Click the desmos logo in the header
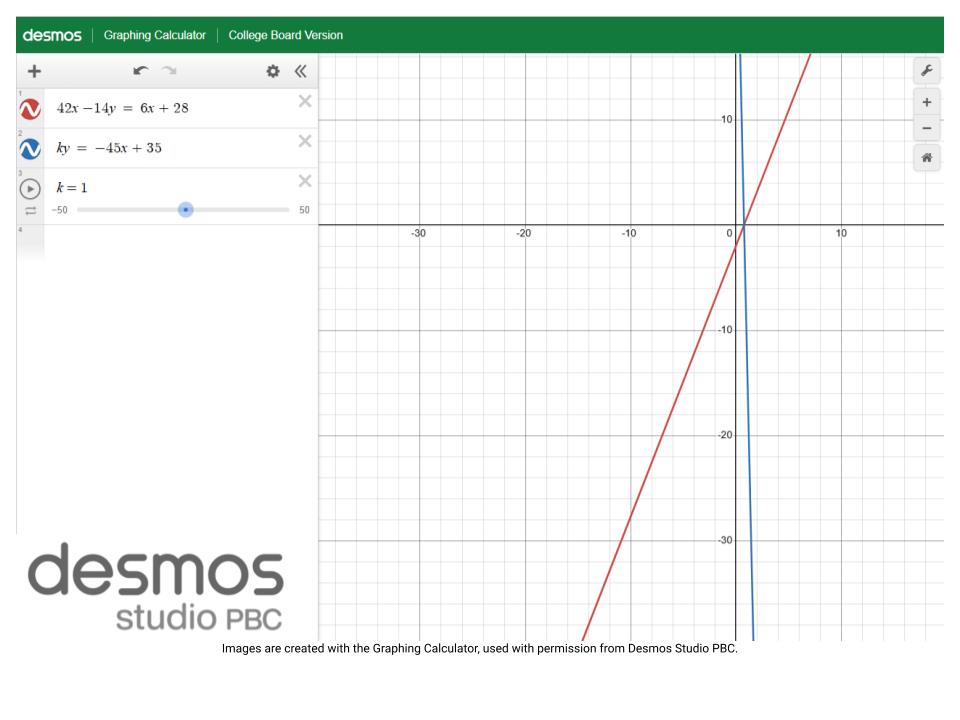 (x=52, y=35)
